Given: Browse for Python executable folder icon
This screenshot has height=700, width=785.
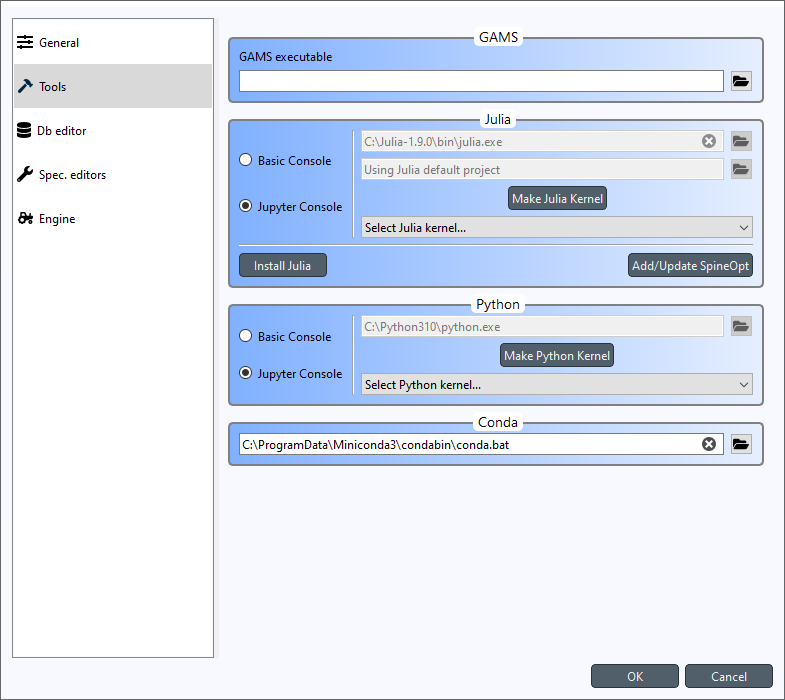Looking at the screenshot, I should [x=741, y=326].
